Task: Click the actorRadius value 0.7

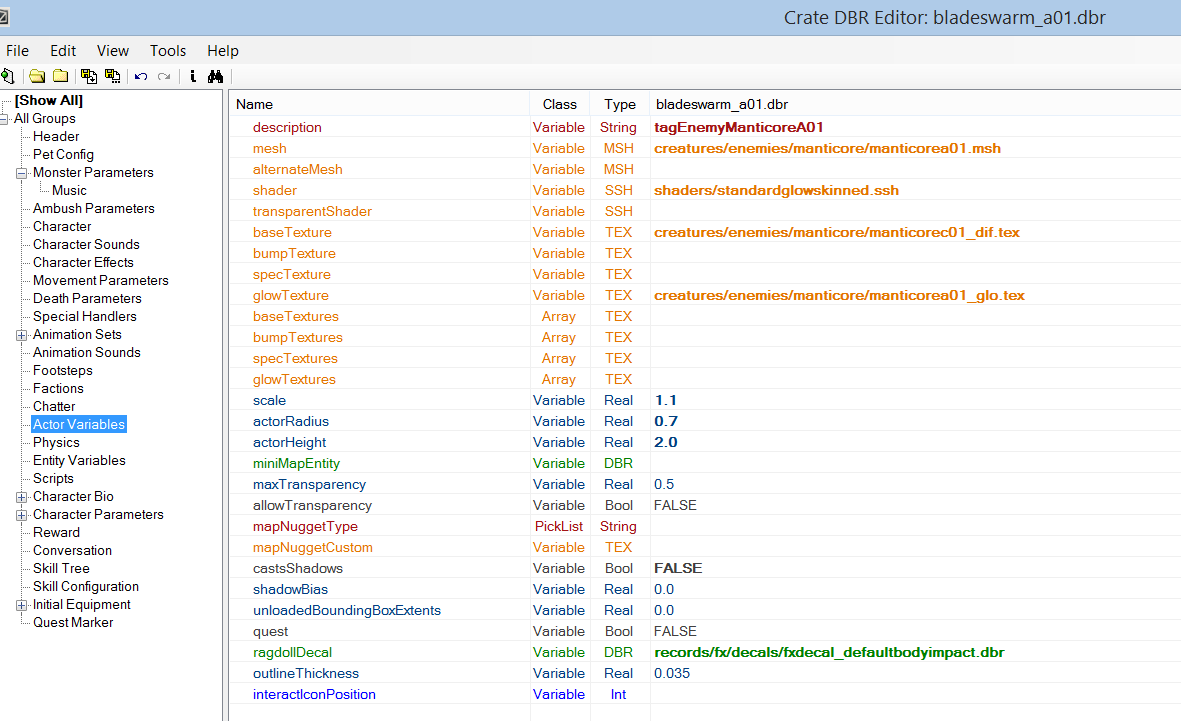Action: point(665,422)
